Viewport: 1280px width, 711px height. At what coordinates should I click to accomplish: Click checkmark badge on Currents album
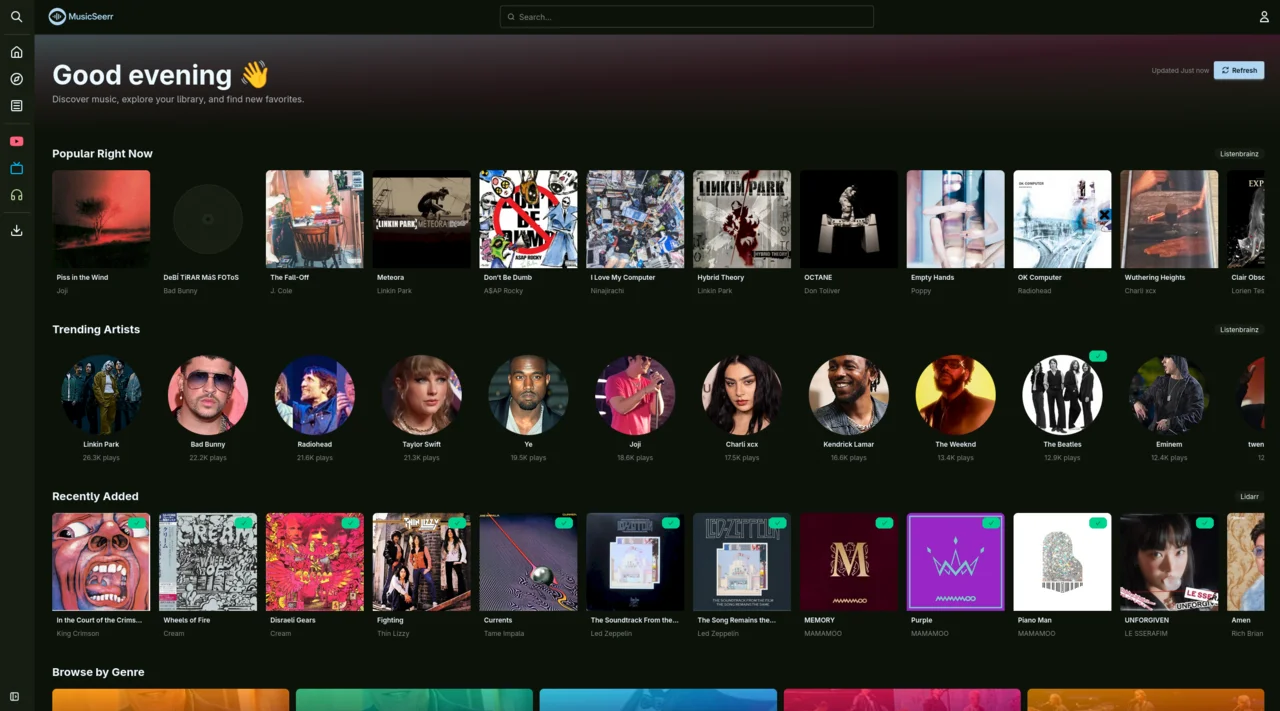click(564, 523)
